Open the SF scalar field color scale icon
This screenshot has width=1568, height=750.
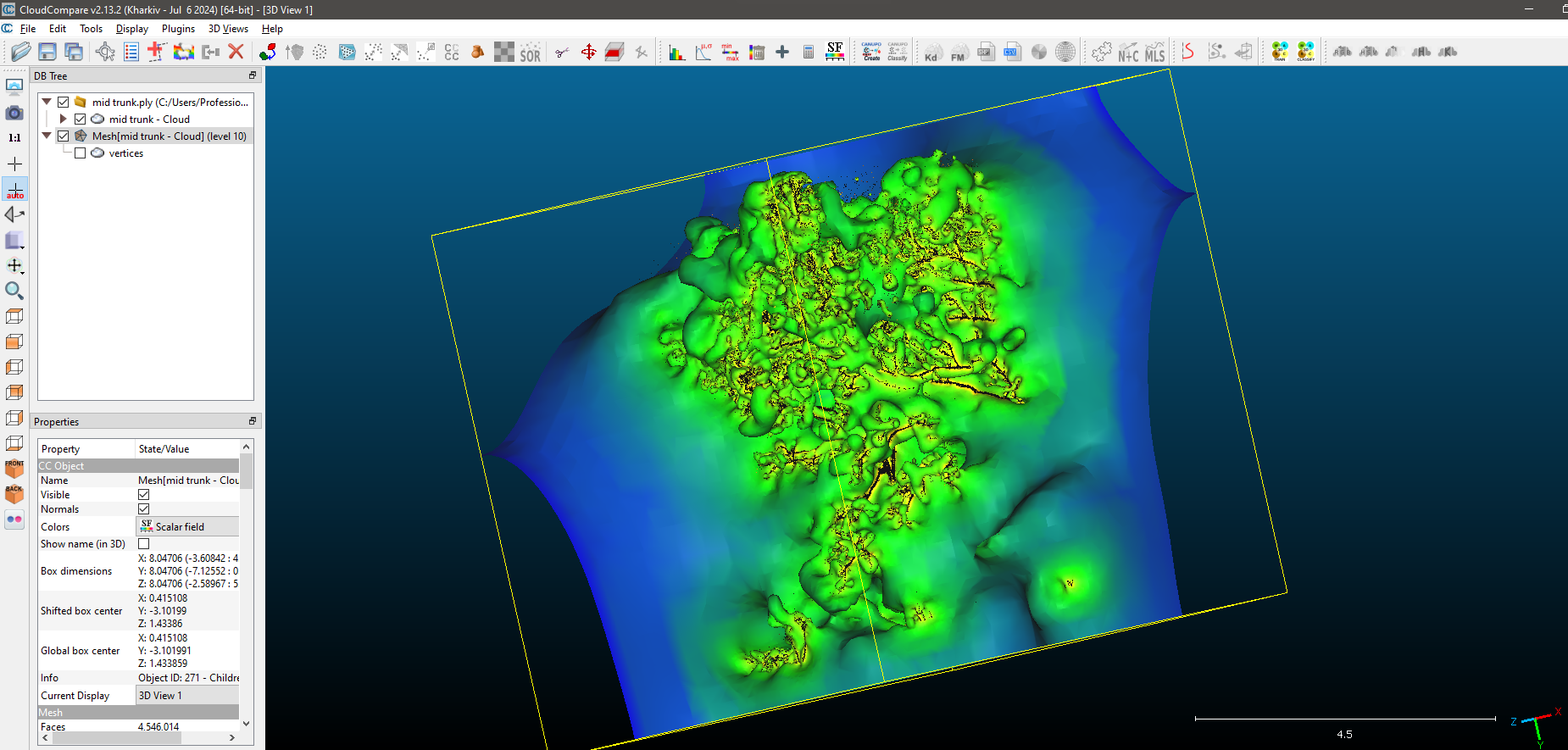pyautogui.click(x=835, y=52)
